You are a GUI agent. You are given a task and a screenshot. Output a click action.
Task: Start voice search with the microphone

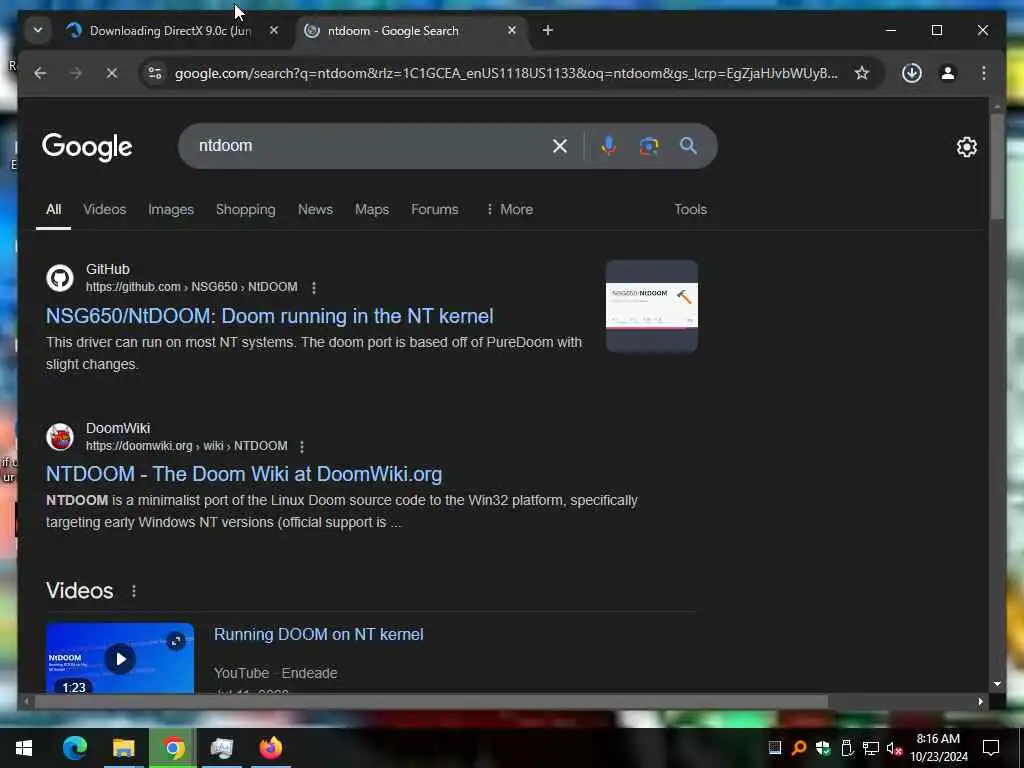pyautogui.click(x=609, y=146)
